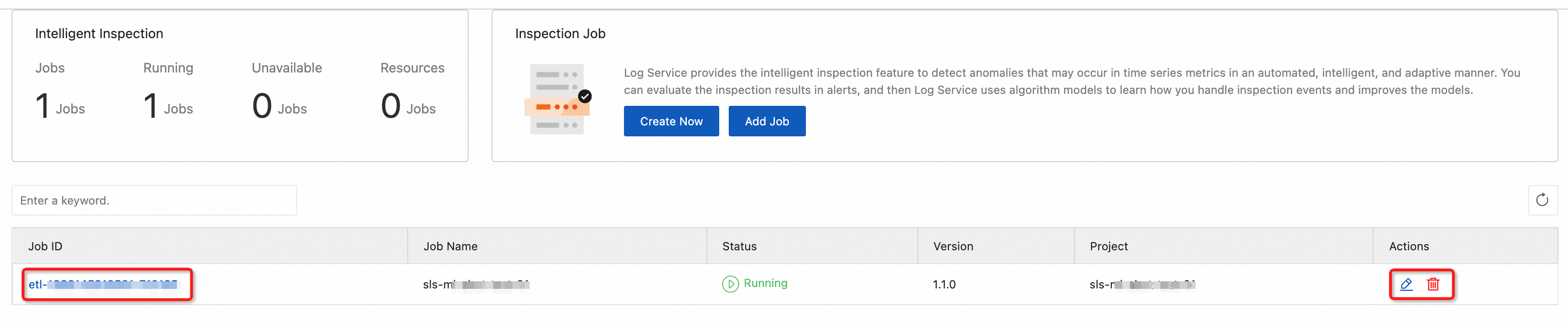Open the etl- Job ID link
1568x328 pixels.
pos(102,284)
